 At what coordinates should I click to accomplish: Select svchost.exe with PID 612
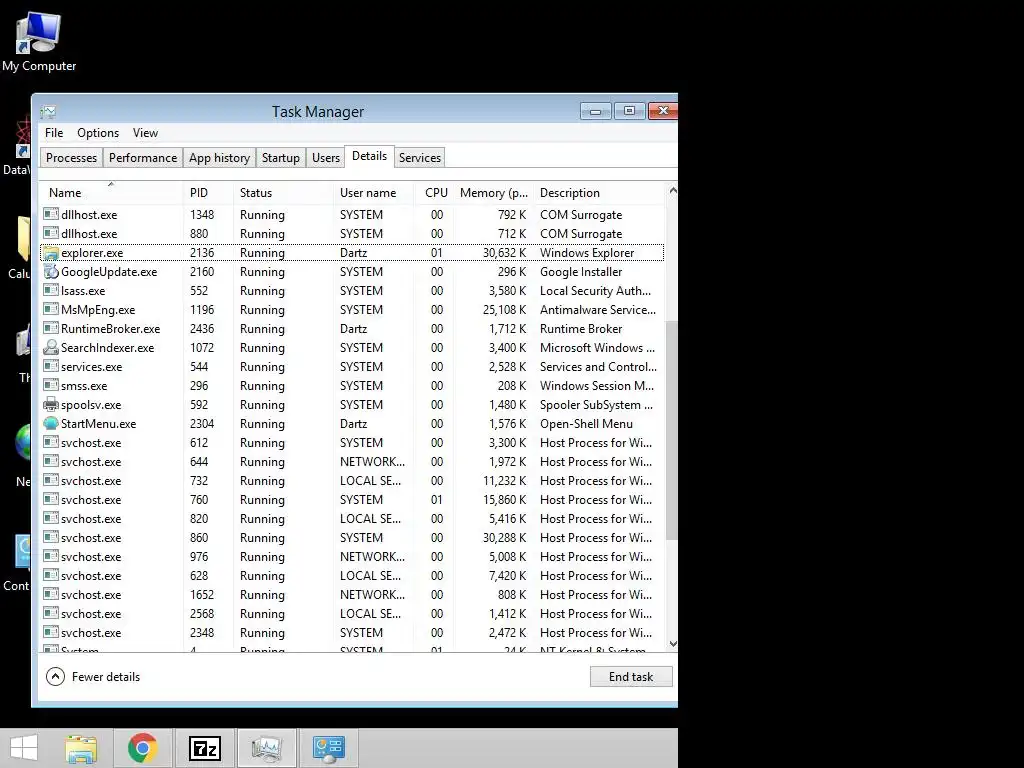click(353, 443)
